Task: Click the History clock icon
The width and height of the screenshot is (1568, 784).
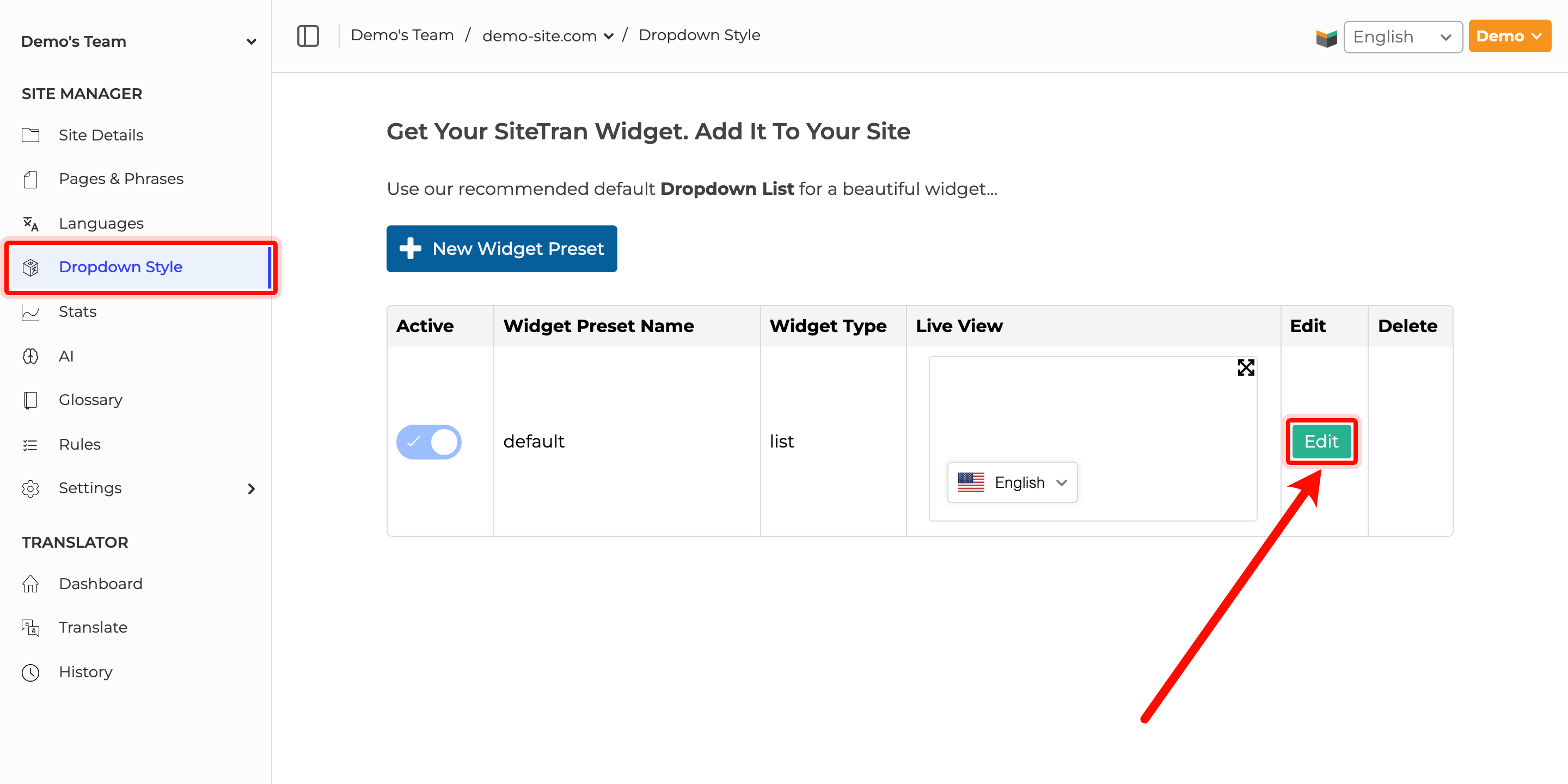Action: (30, 672)
